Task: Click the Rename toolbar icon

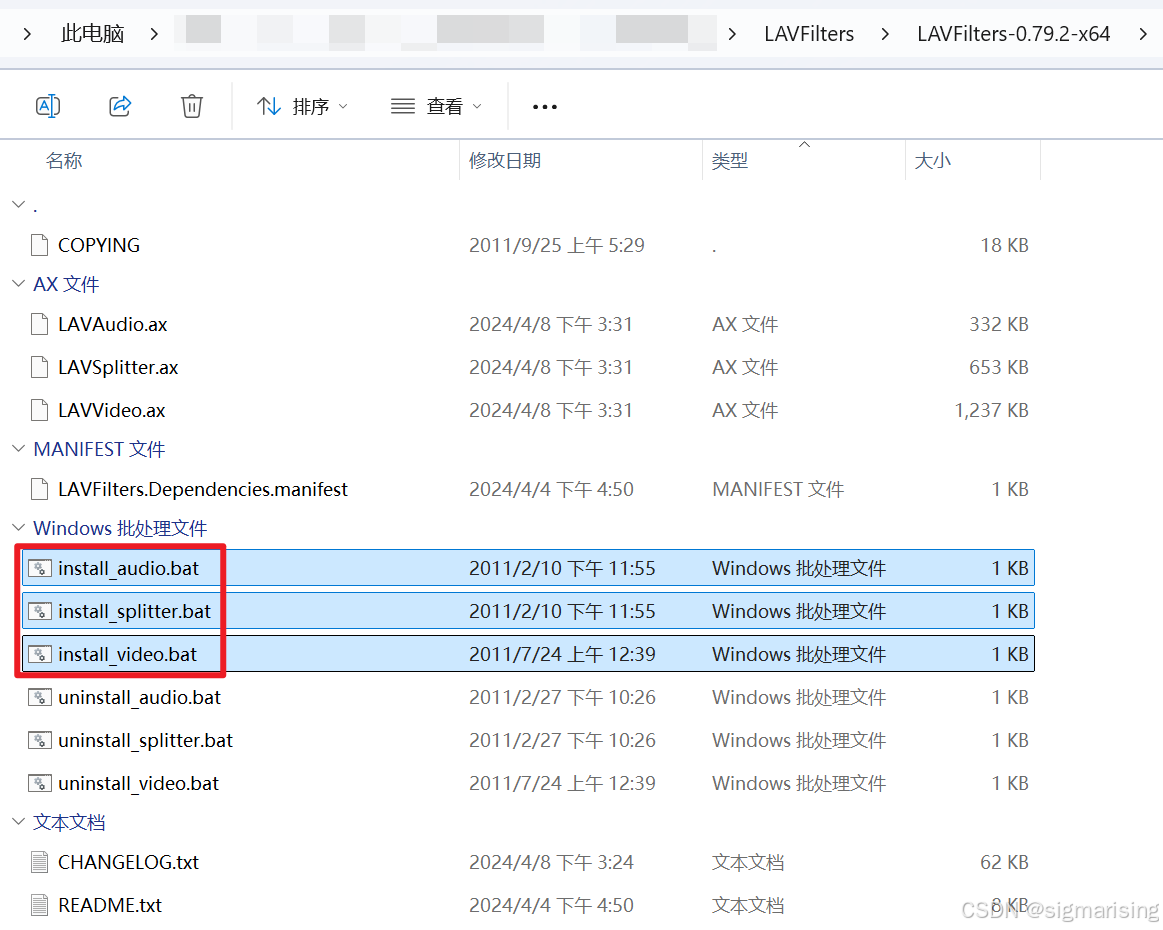Action: click(48, 106)
